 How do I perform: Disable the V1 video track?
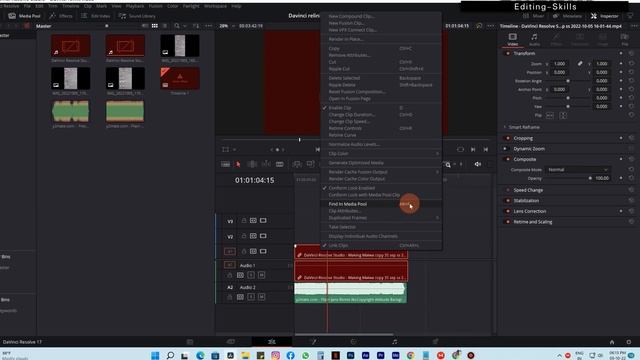click(x=263, y=251)
